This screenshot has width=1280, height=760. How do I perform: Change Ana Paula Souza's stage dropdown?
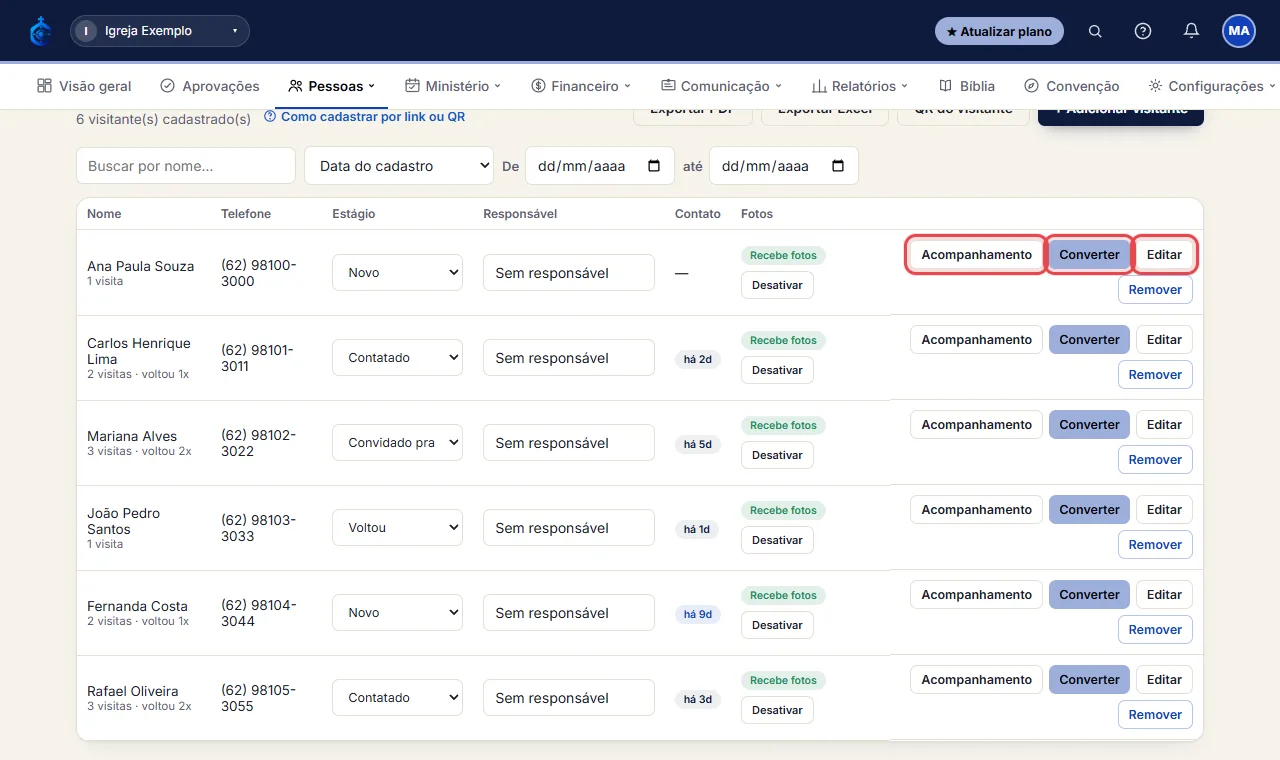coord(397,272)
